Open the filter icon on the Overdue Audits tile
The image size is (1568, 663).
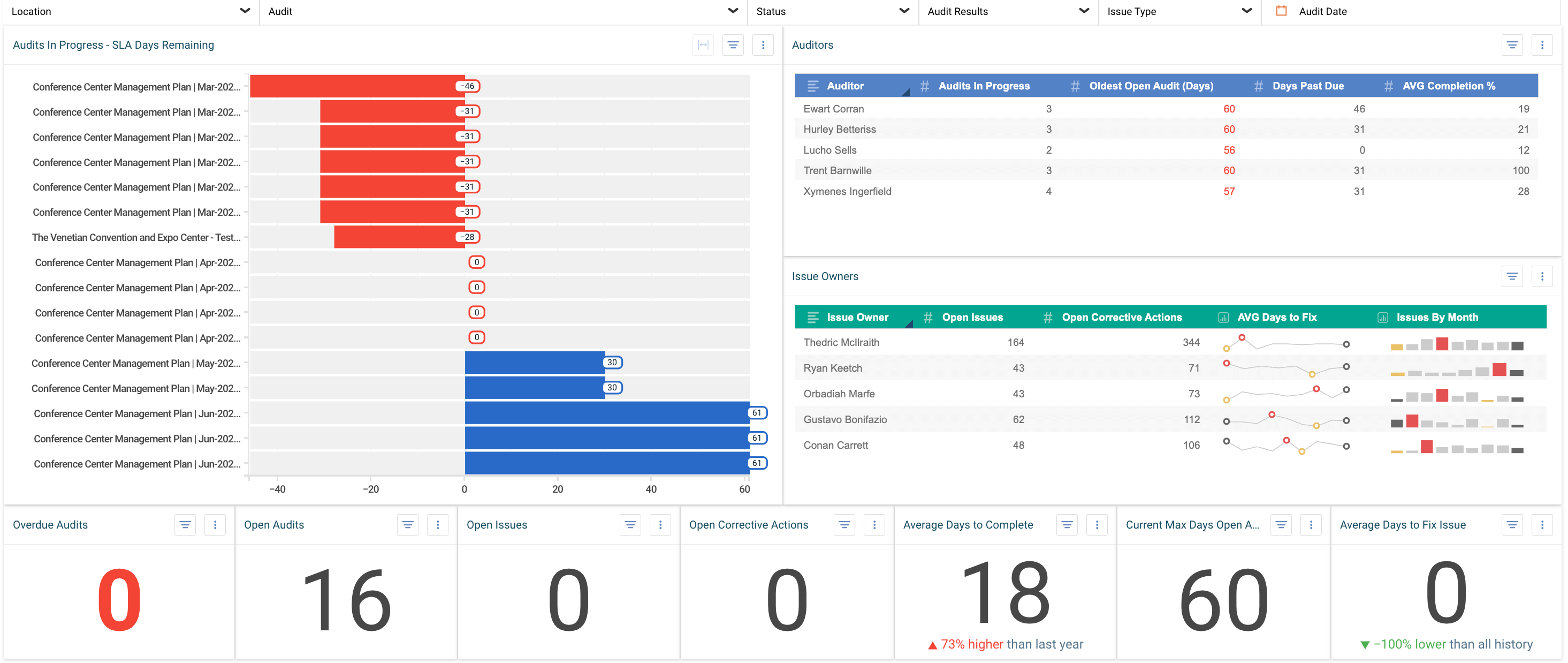point(185,524)
